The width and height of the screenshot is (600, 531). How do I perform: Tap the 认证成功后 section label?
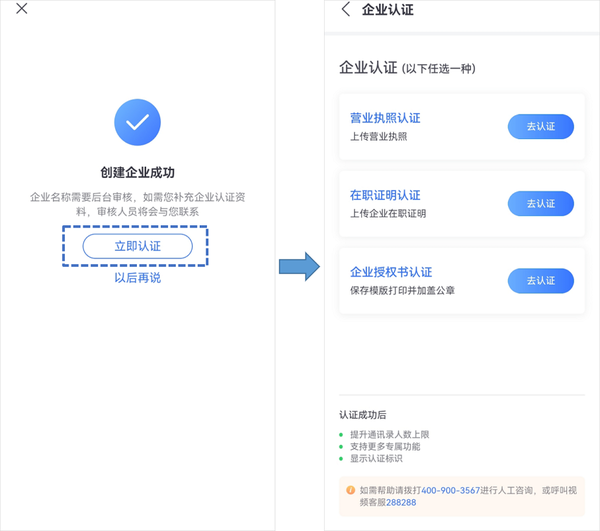(363, 415)
